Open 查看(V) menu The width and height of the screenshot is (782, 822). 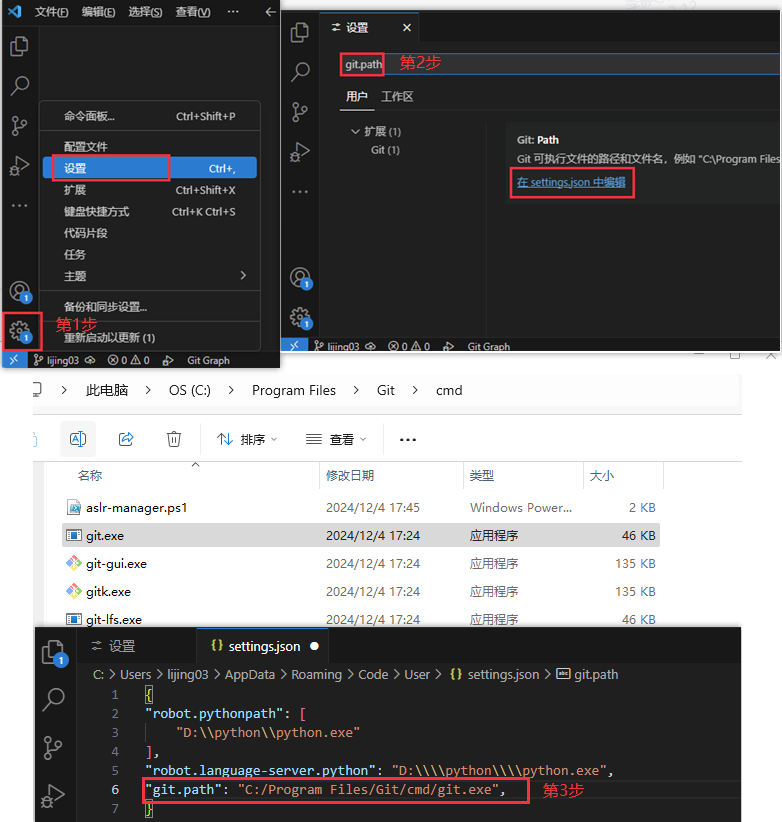(x=192, y=12)
